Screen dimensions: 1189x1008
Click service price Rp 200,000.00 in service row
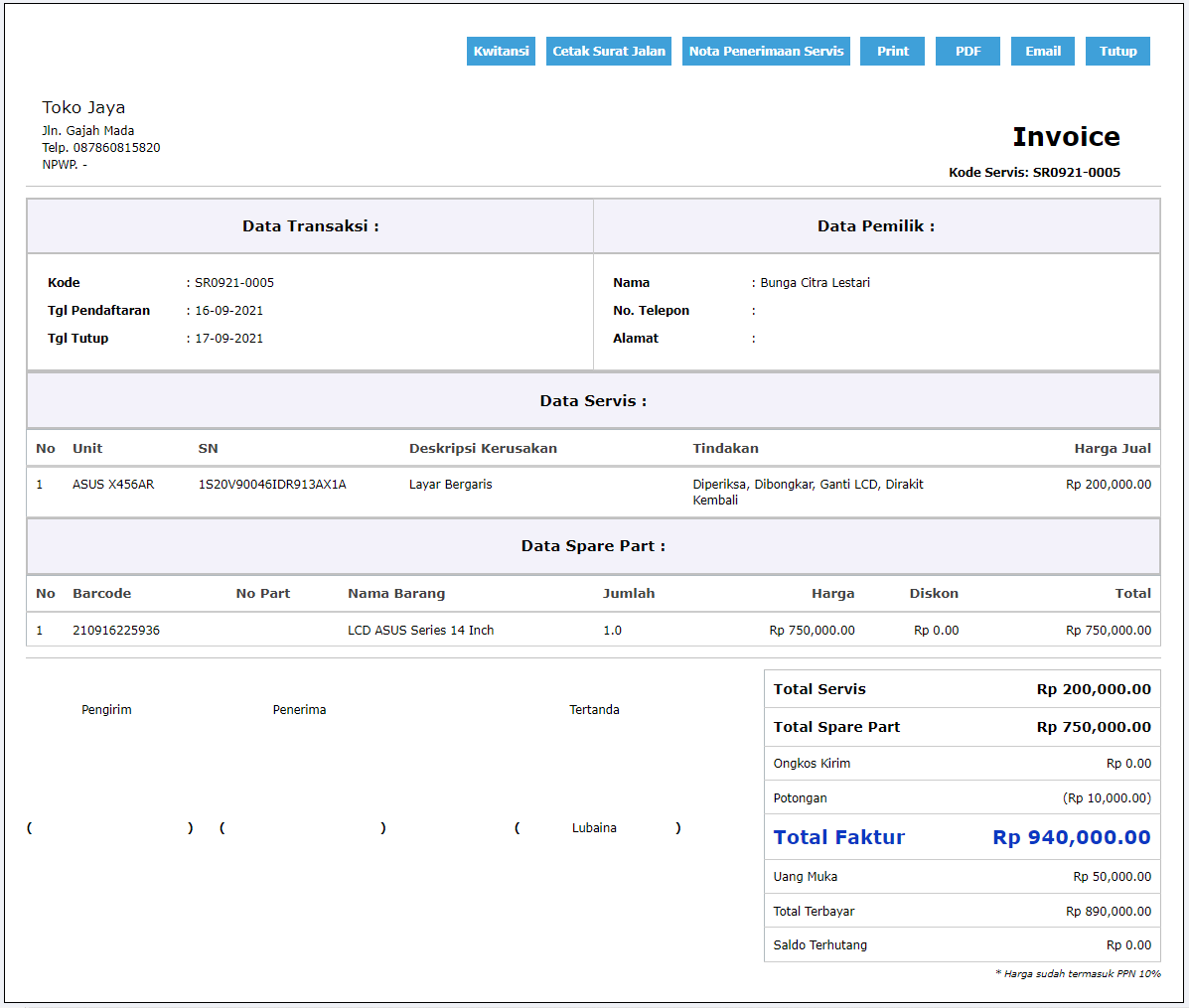(x=1109, y=485)
